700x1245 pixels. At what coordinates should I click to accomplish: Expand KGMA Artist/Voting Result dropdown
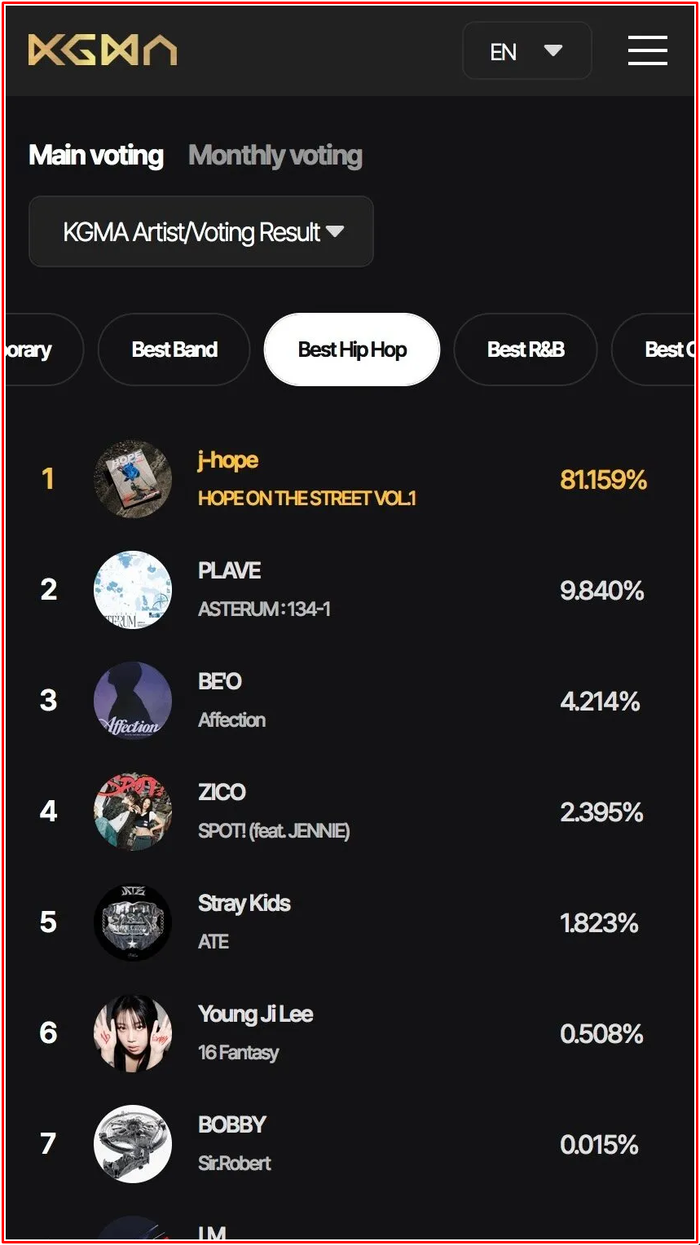(x=201, y=232)
